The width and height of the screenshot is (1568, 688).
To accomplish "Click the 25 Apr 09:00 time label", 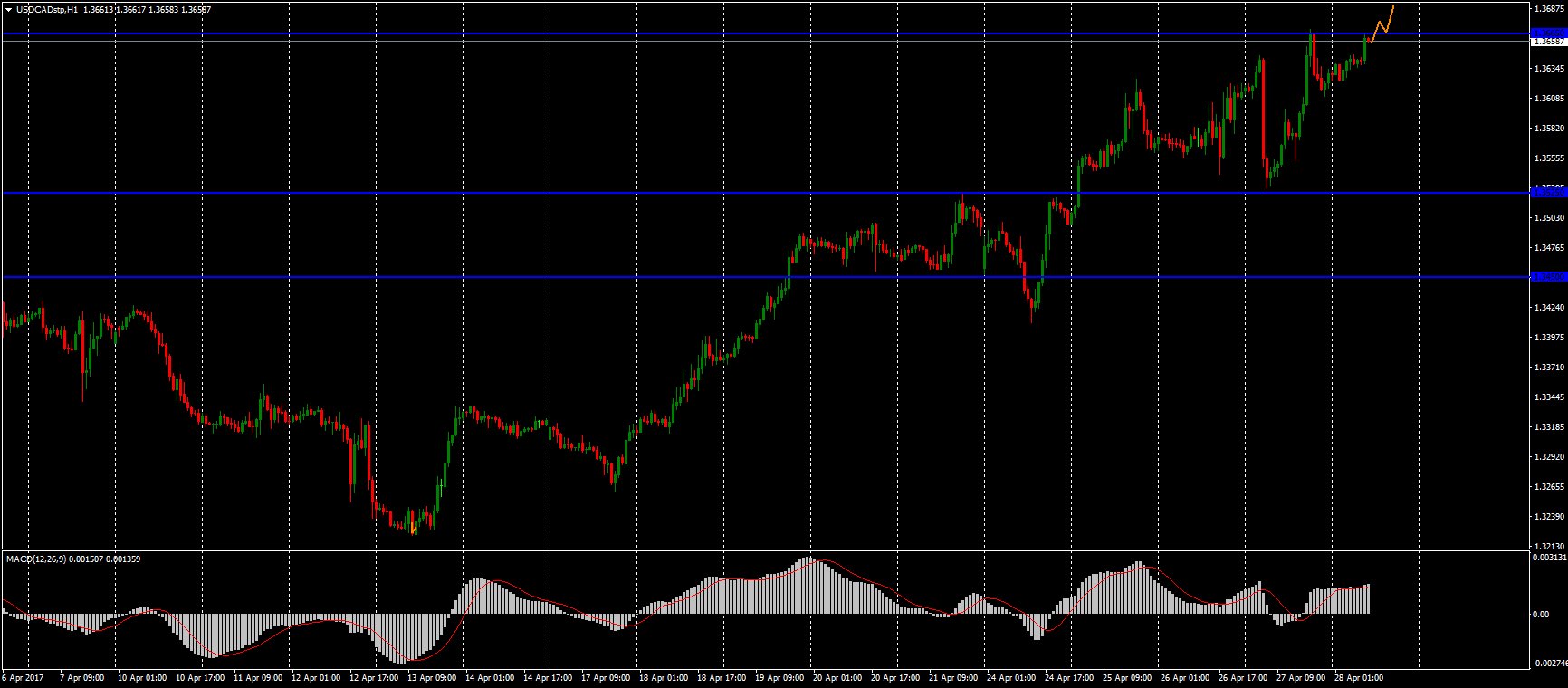I will click(x=1127, y=677).
